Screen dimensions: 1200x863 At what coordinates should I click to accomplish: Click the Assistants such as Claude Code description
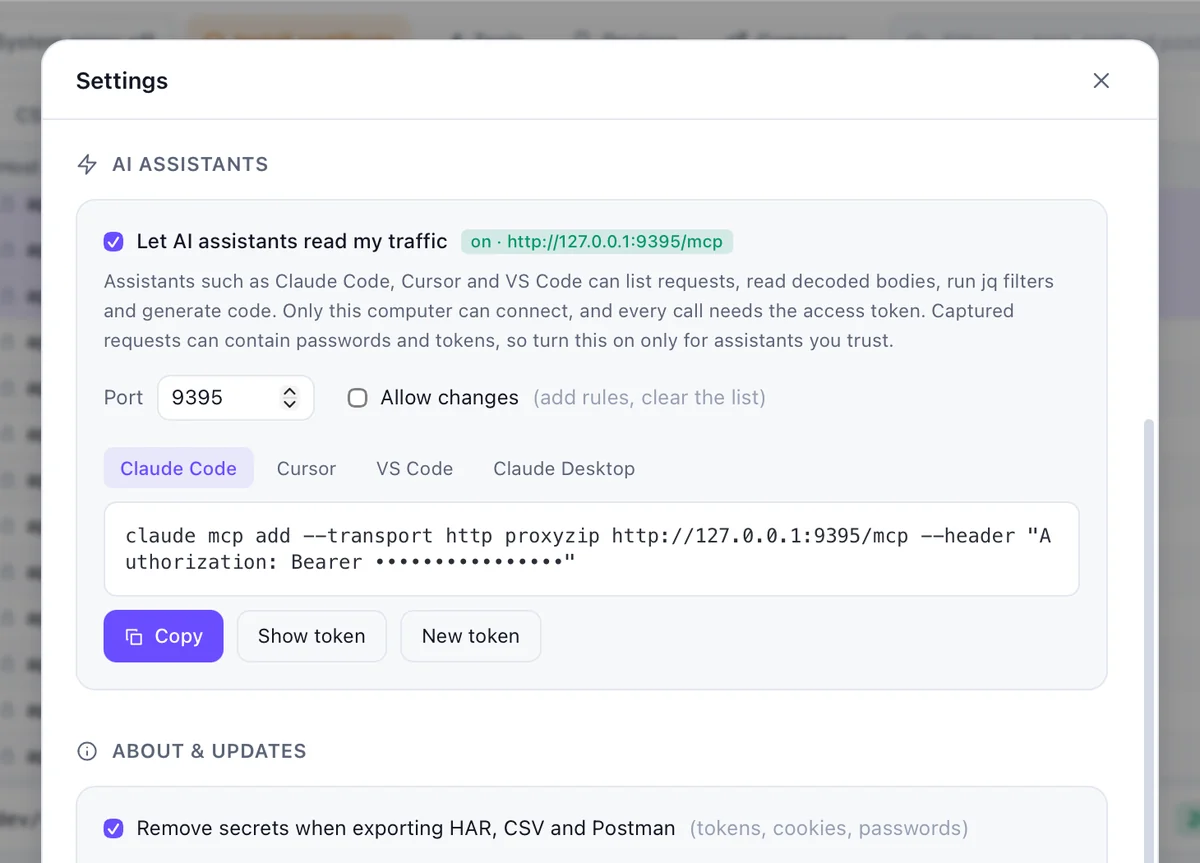click(x=579, y=311)
